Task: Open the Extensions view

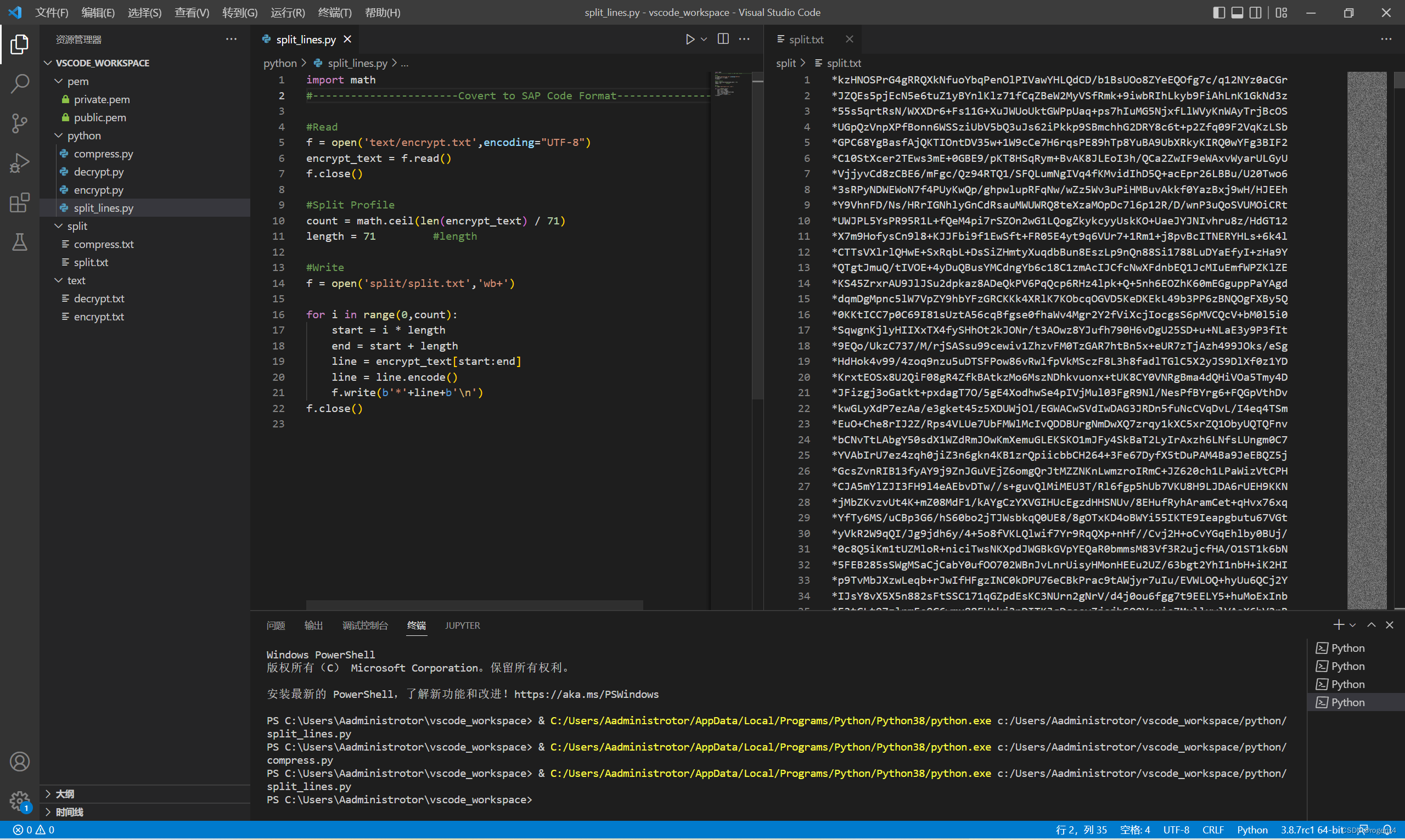Action: click(x=20, y=202)
